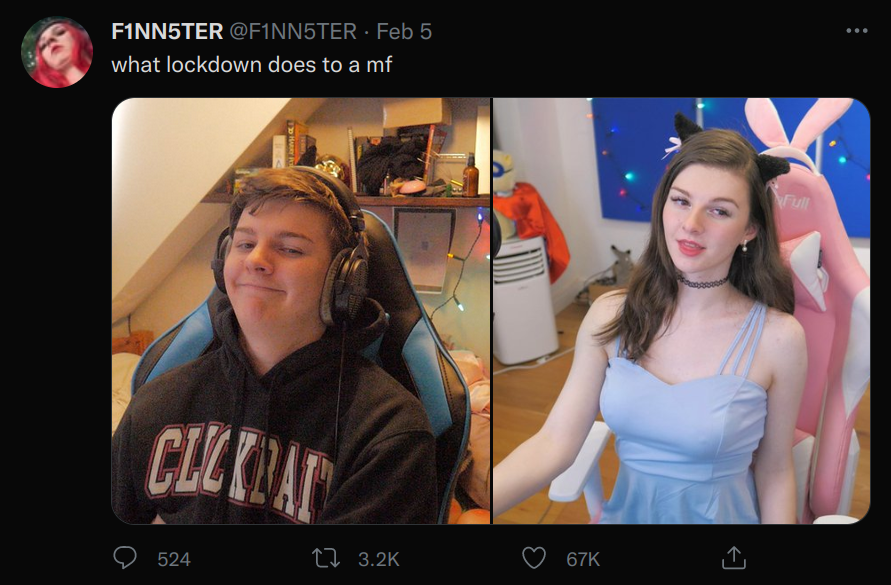Screen dimensions: 891x585
Task: Open the three-dot more options menu
Action: pyautogui.click(x=856, y=31)
